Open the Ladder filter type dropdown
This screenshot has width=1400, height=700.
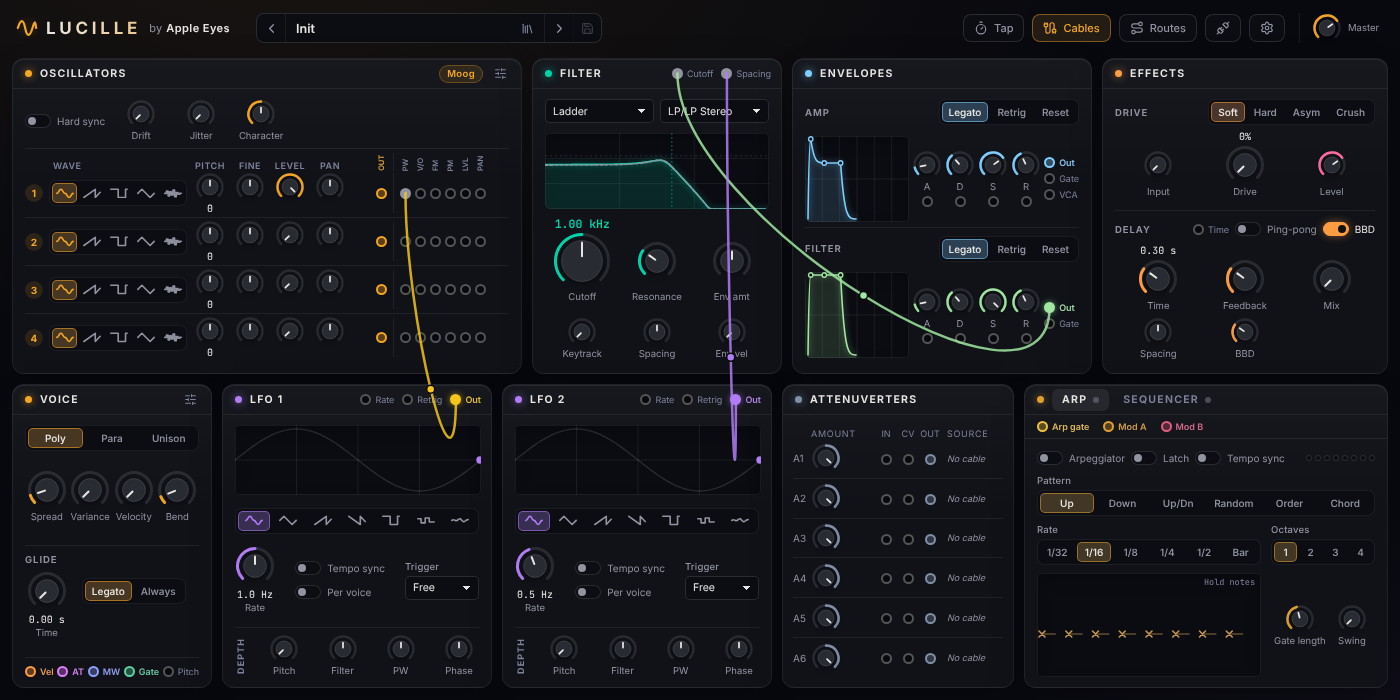(599, 111)
